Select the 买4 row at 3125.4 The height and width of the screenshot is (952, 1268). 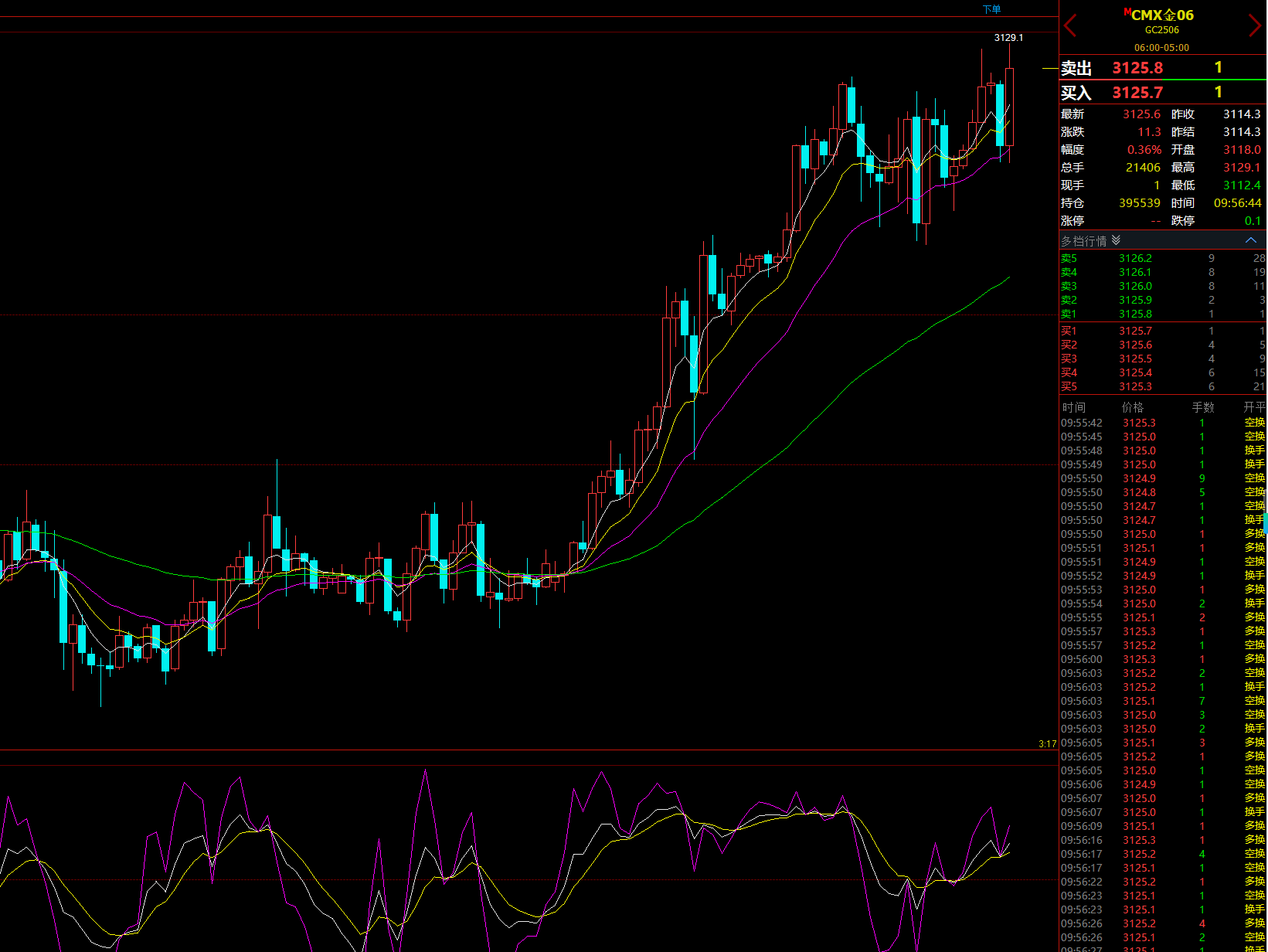coord(1163,372)
